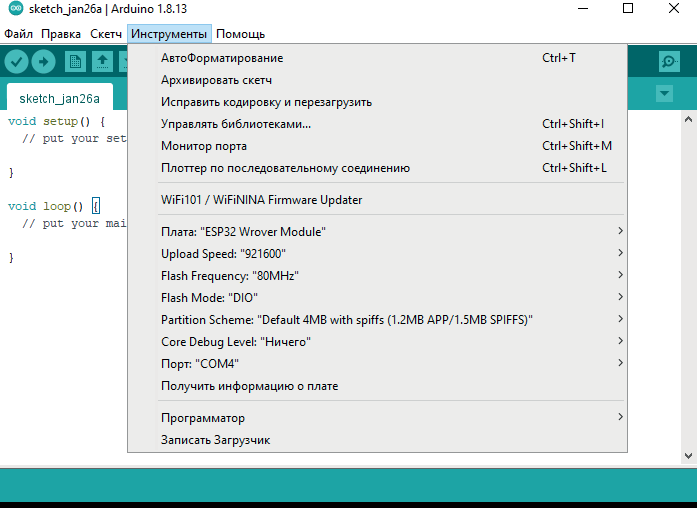
Task: Click the Verify checkmark icon in toolbar
Action: click(x=16, y=62)
